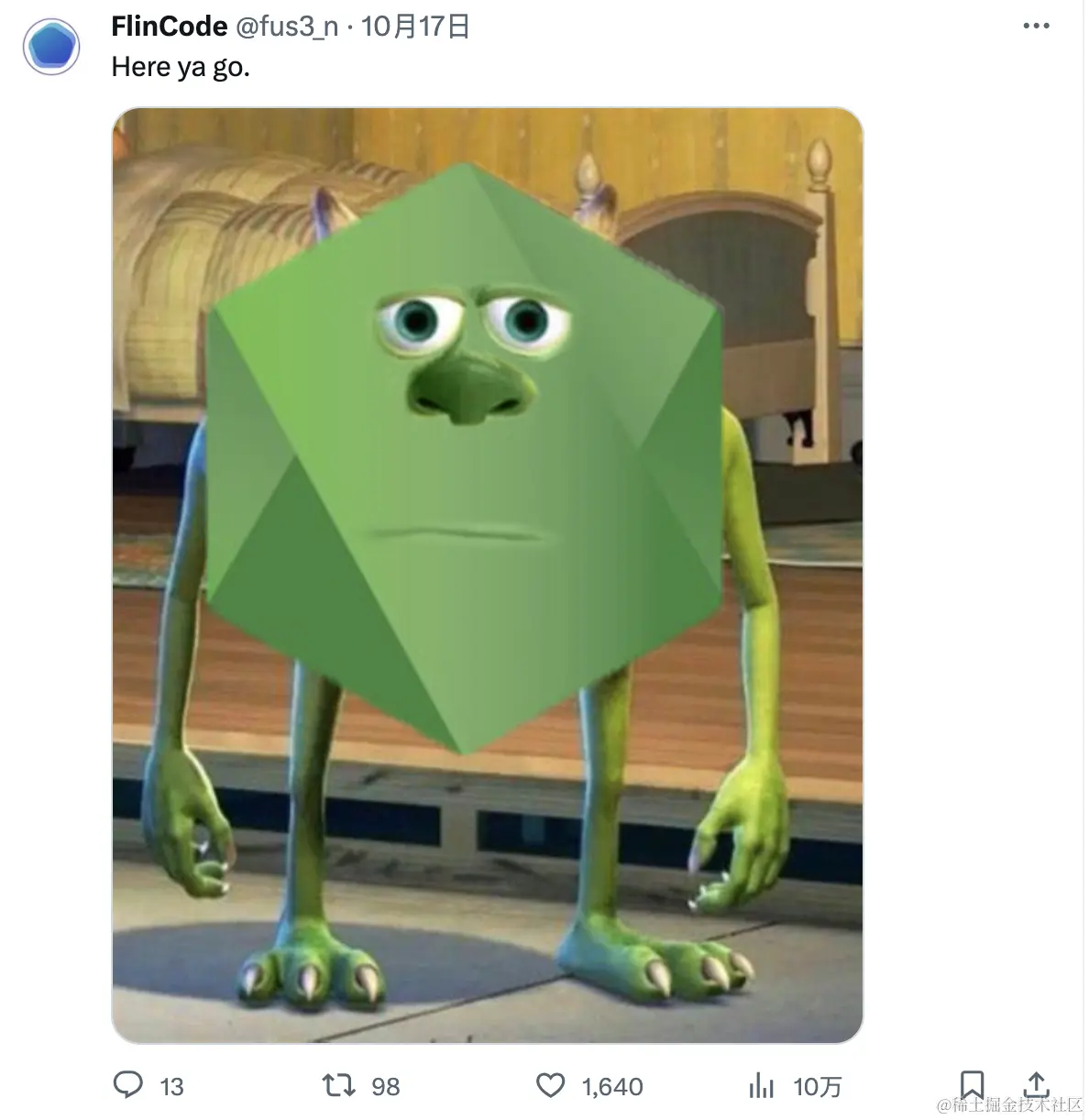Screen dimensions: 1089x1120
Task: Click the retweet arrows icon
Action: pos(339,1086)
